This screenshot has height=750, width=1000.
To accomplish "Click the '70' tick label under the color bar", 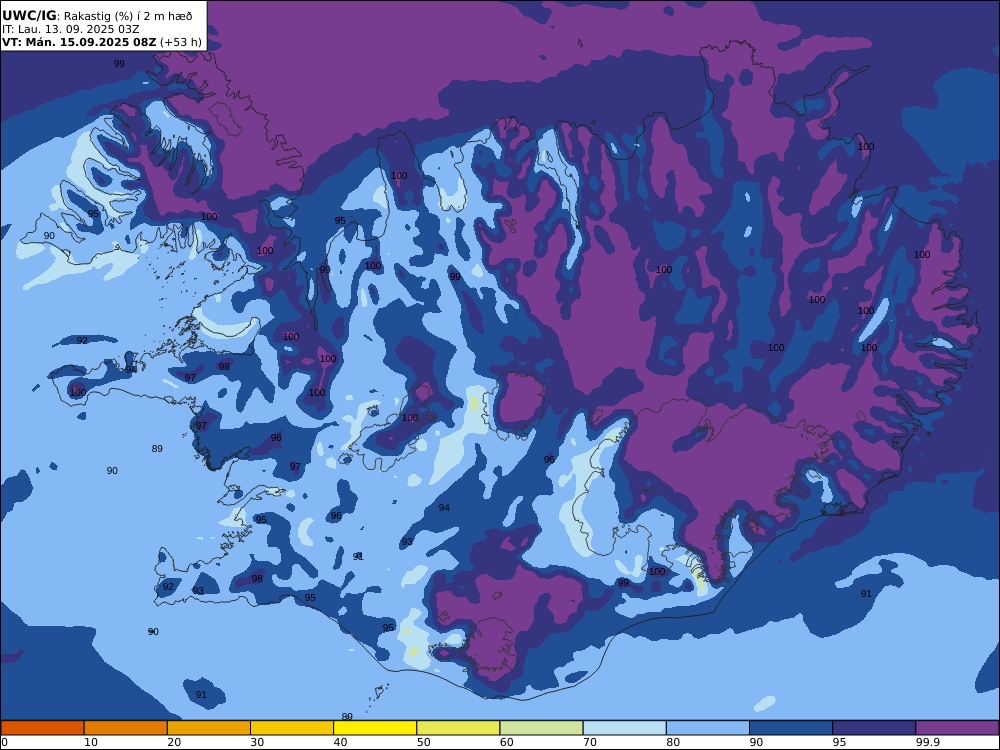I will [x=590, y=742].
